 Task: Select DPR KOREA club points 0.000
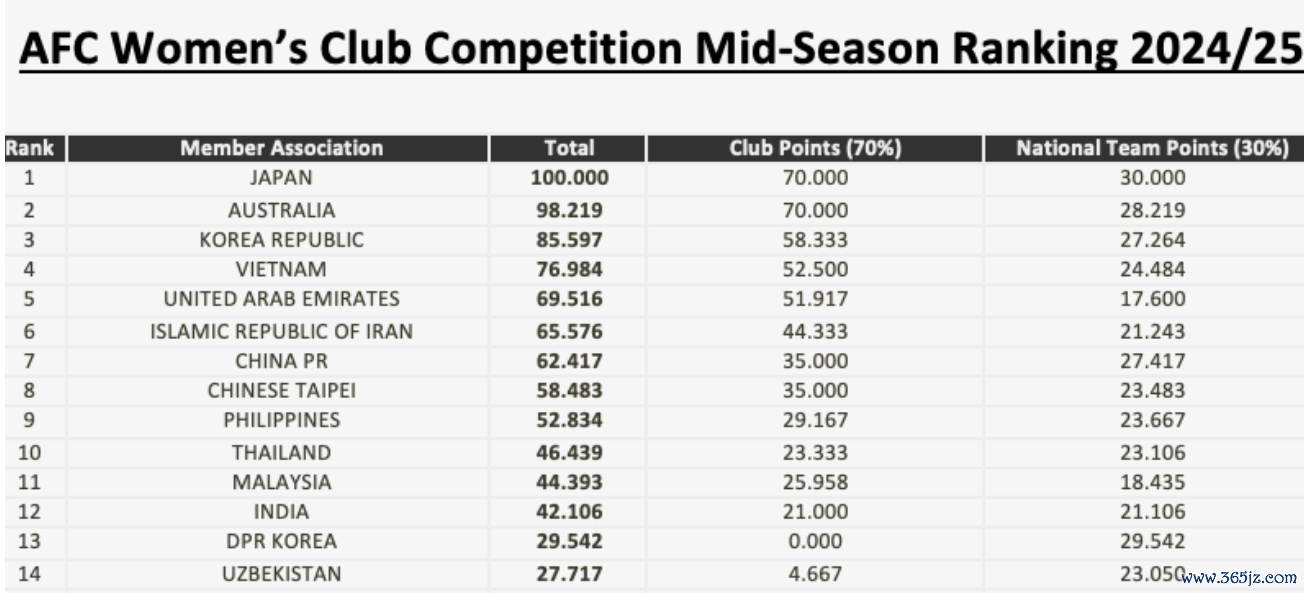coord(815,542)
